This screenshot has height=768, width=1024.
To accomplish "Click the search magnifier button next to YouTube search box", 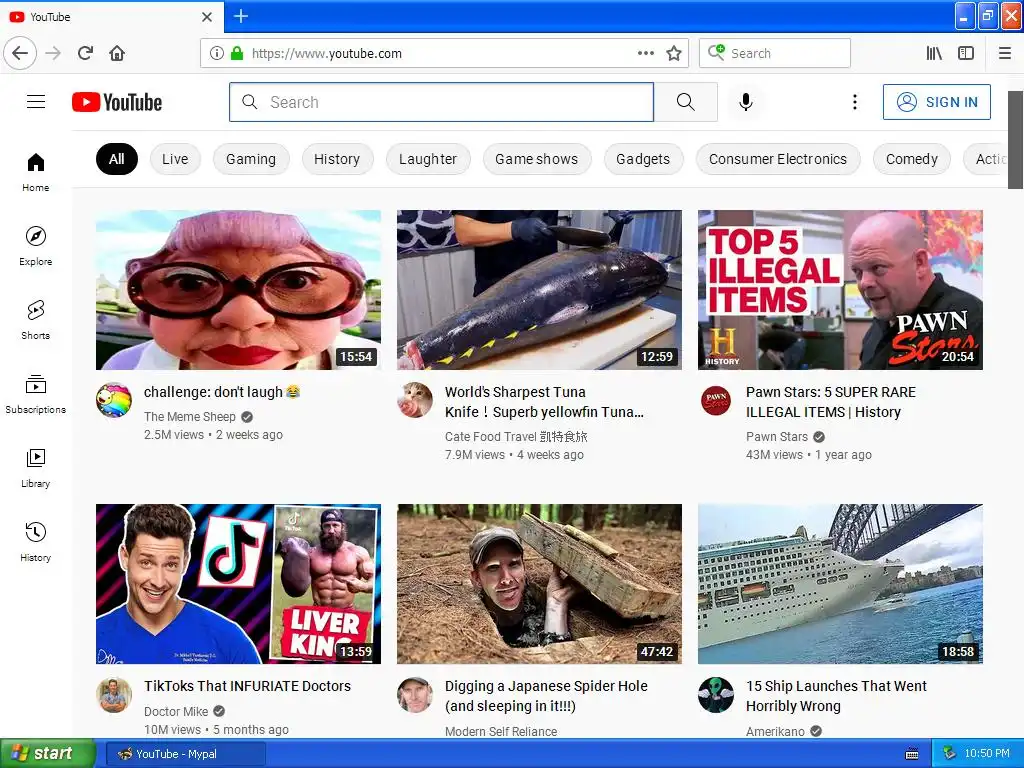I will point(685,102).
